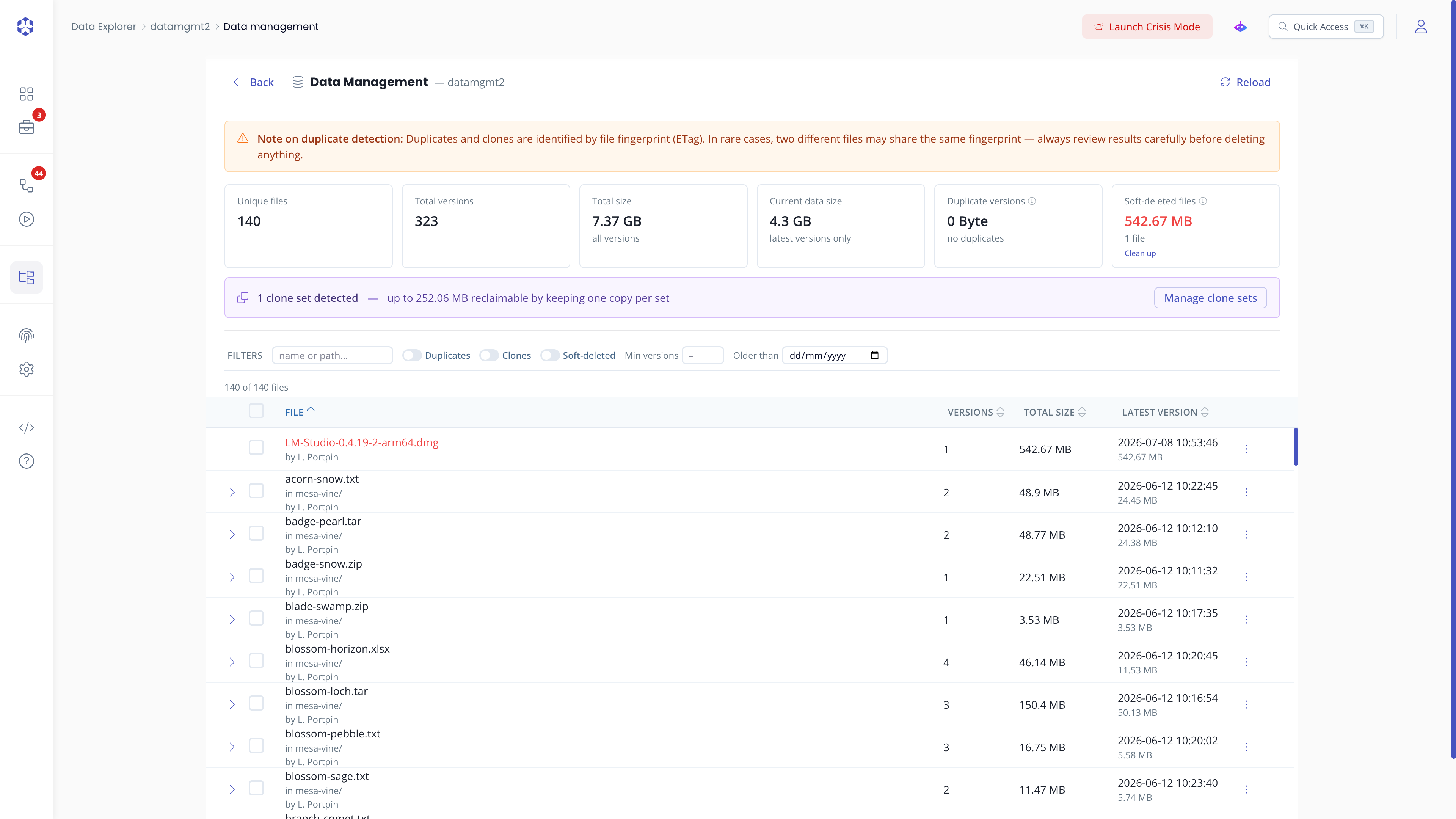The image size is (1456, 819).
Task: Expand the blossom-sage.txt row
Action: click(232, 789)
